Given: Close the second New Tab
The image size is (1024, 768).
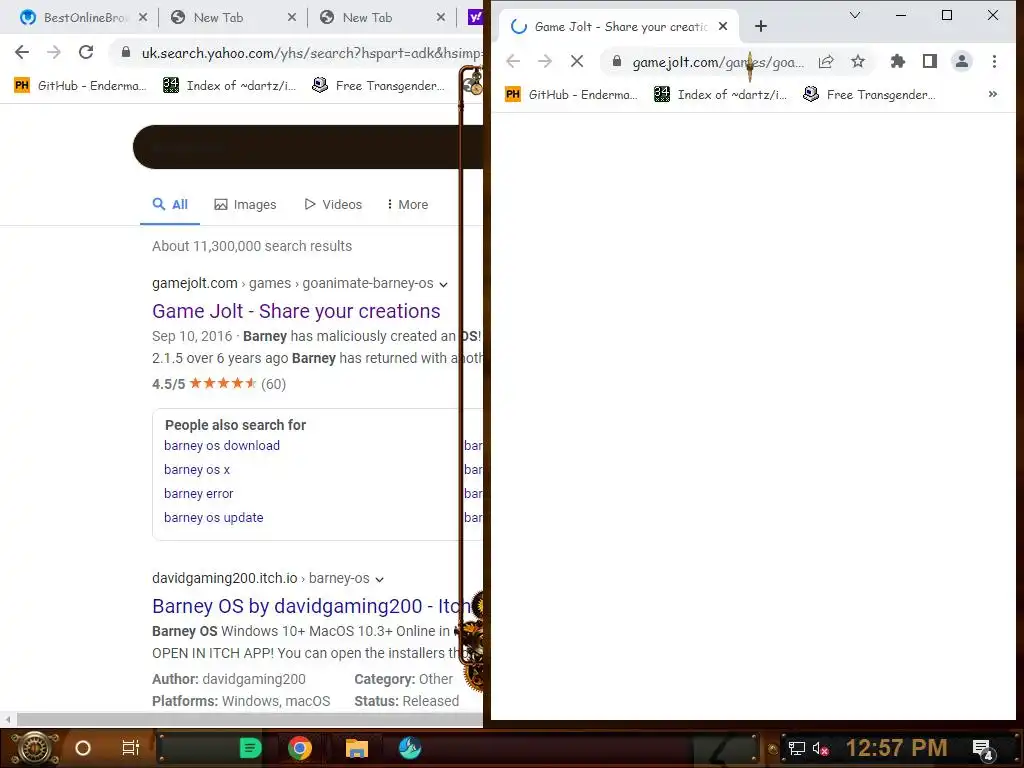Looking at the screenshot, I should pos(441,18).
